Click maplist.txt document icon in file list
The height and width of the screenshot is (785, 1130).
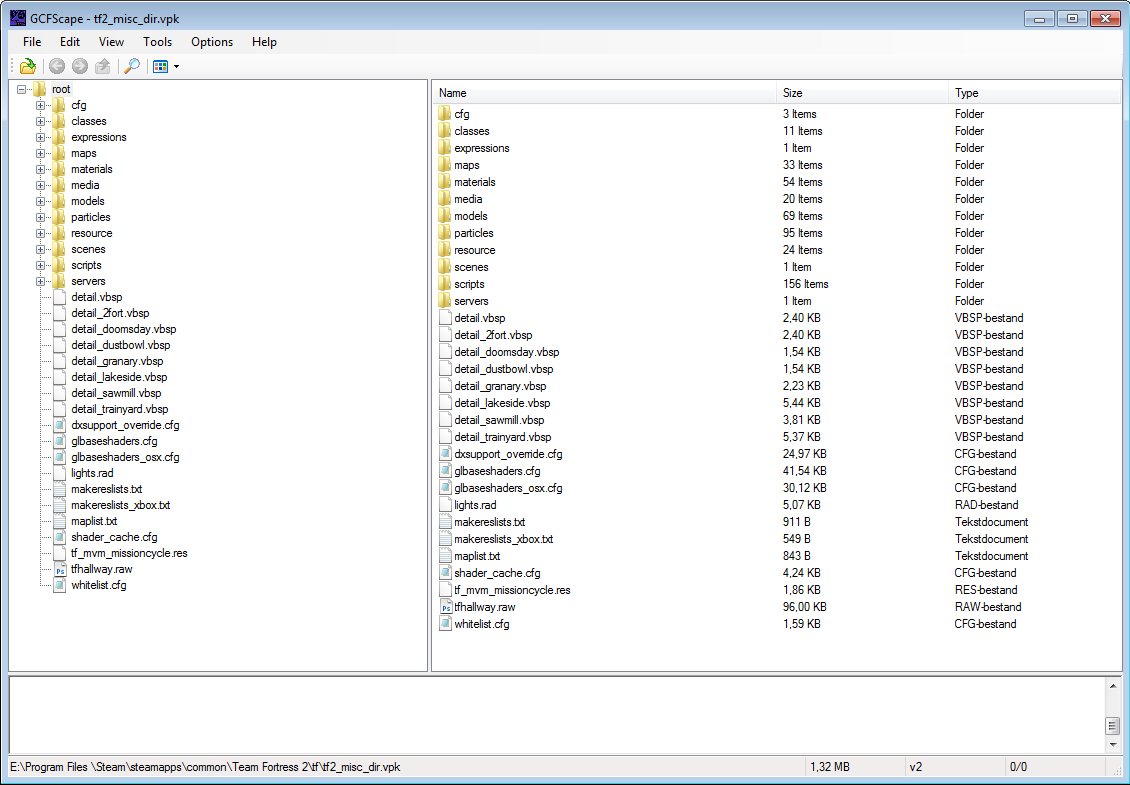click(x=445, y=556)
